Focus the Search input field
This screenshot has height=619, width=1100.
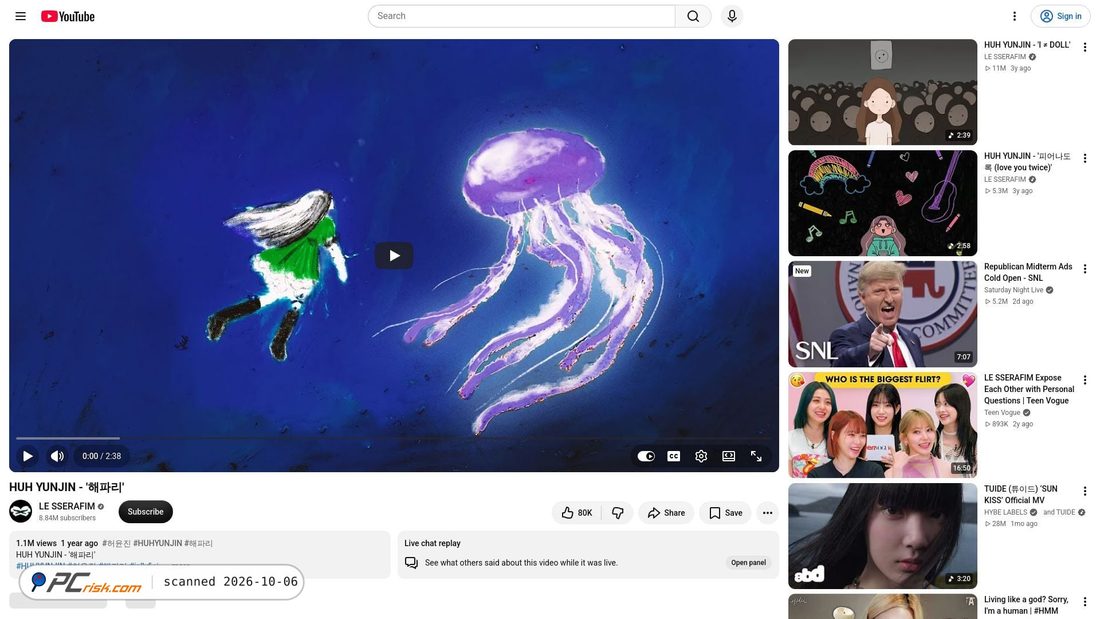click(521, 16)
